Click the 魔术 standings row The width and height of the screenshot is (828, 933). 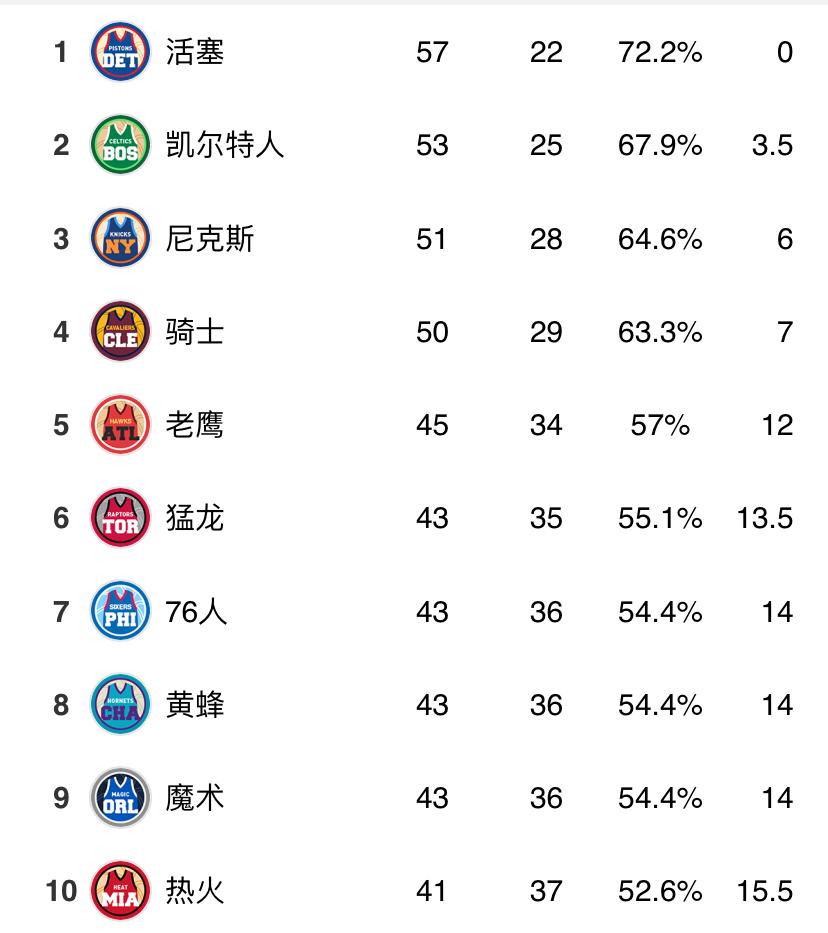tap(414, 797)
